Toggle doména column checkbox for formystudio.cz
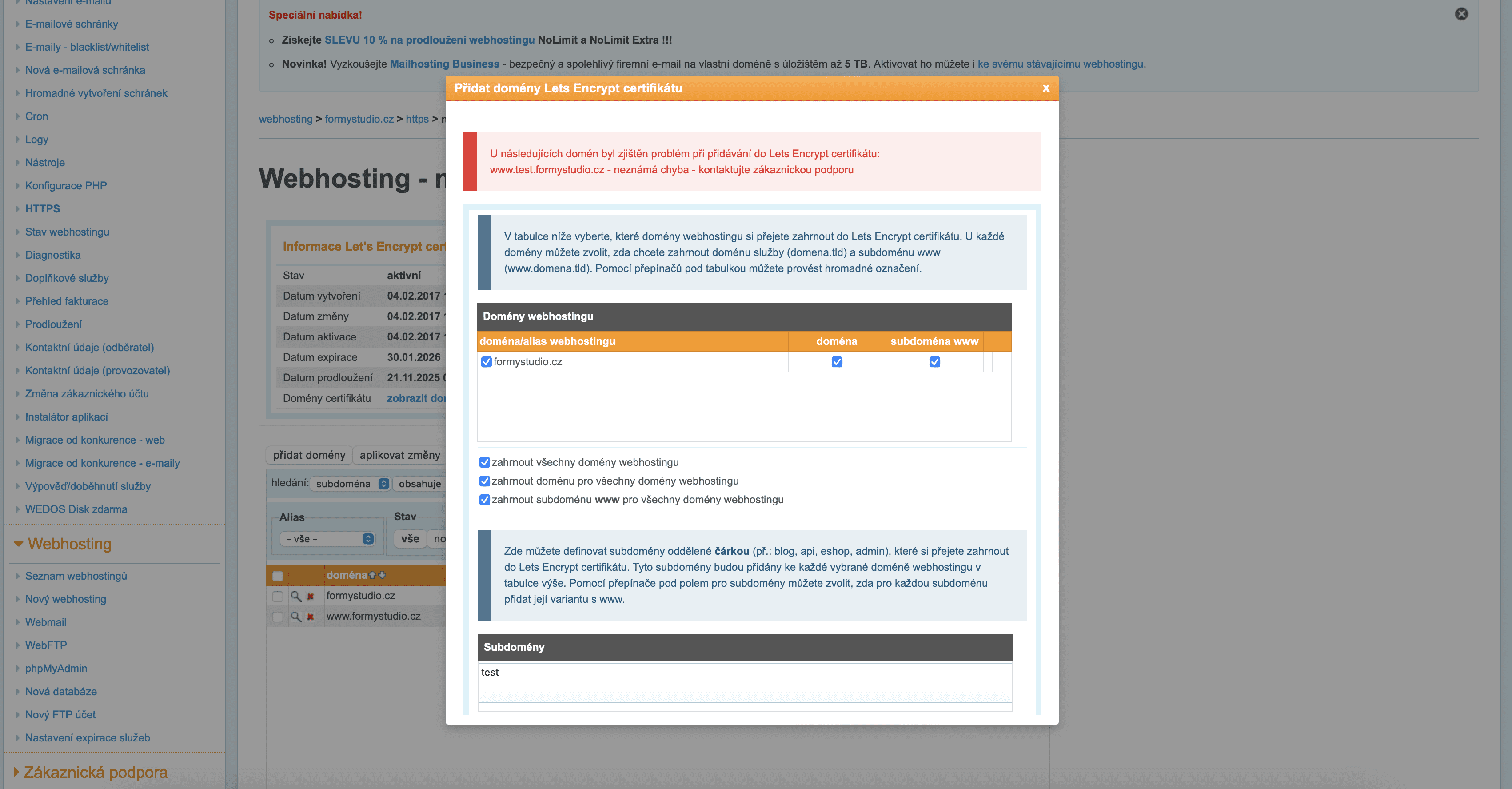Image resolution: width=1512 pixels, height=789 pixels. point(836,362)
